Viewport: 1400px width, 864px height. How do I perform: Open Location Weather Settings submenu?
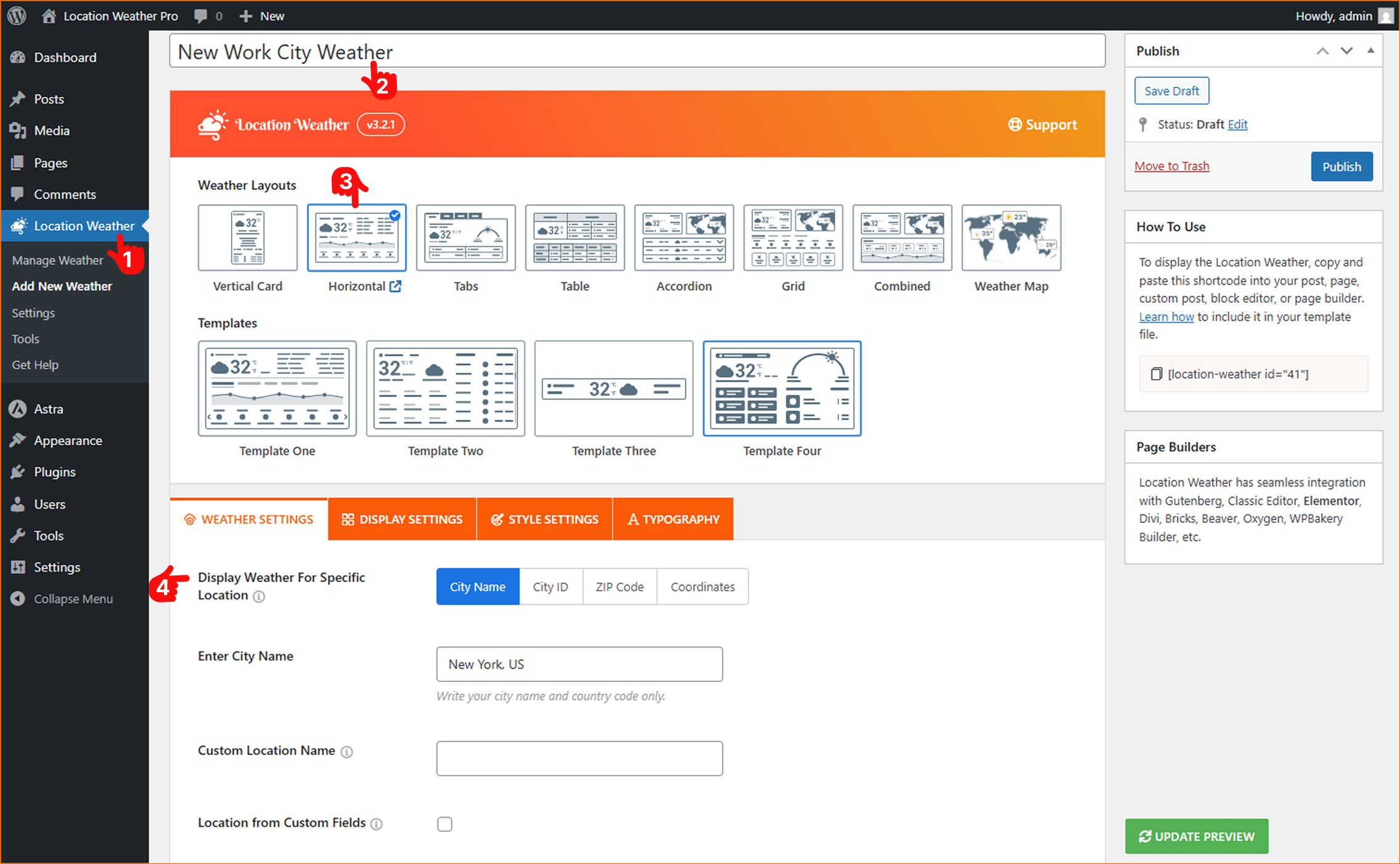(33, 313)
